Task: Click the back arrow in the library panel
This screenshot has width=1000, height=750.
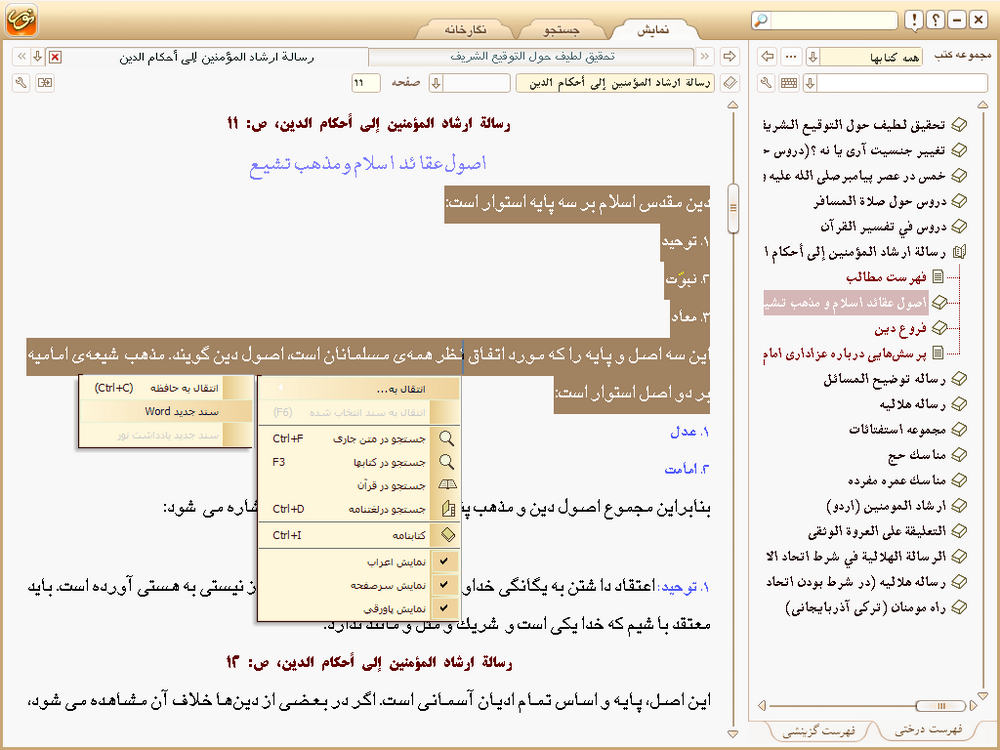Action: click(768, 57)
